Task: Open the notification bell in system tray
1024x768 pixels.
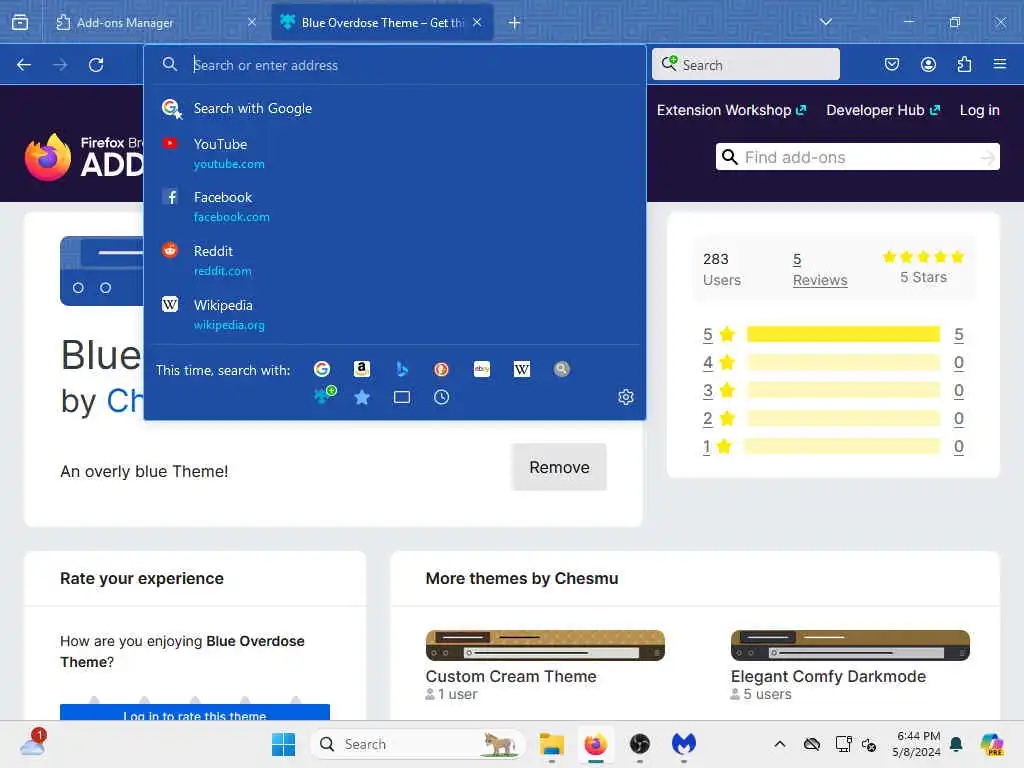Action: [956, 744]
